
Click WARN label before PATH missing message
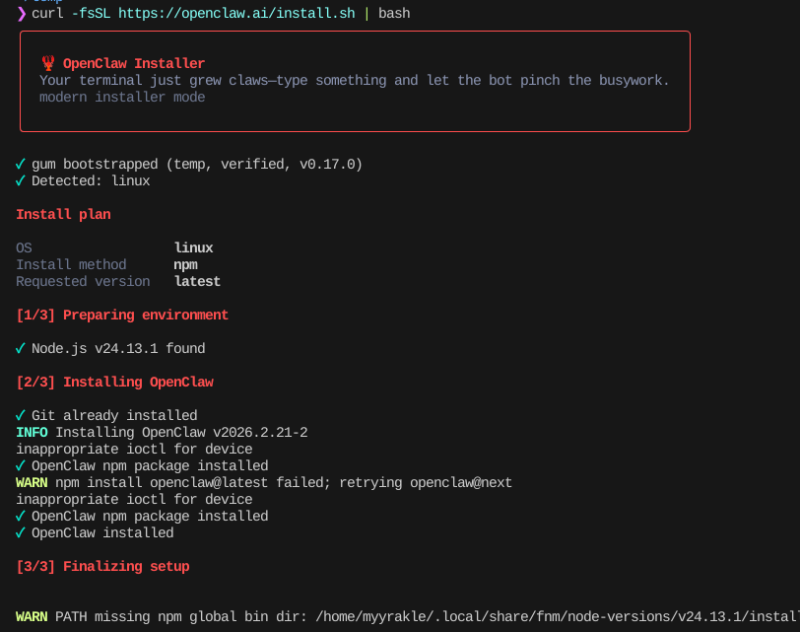(x=32, y=617)
